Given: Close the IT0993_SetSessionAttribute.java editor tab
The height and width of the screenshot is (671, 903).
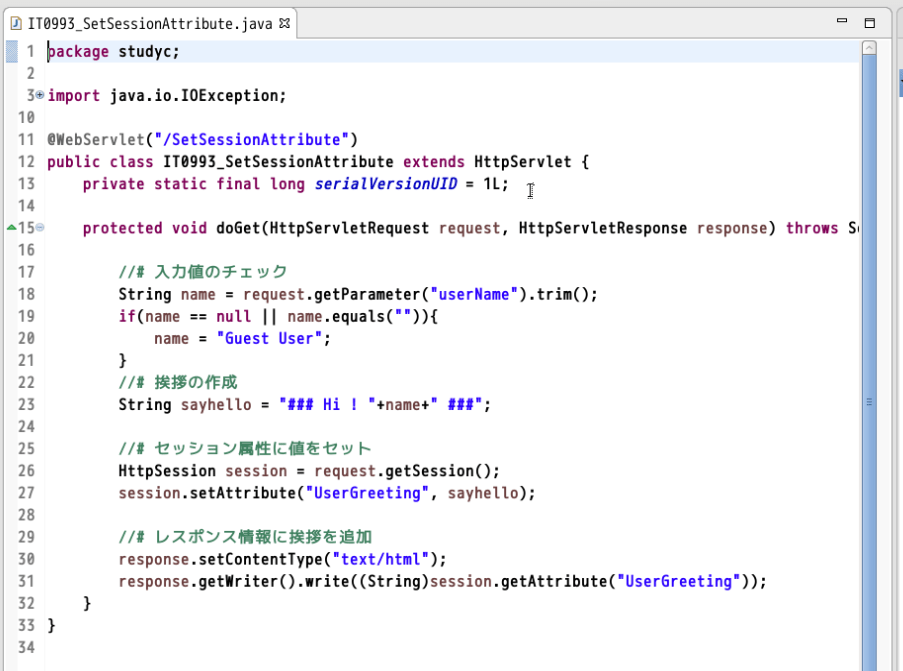Looking at the screenshot, I should pyautogui.click(x=284, y=23).
